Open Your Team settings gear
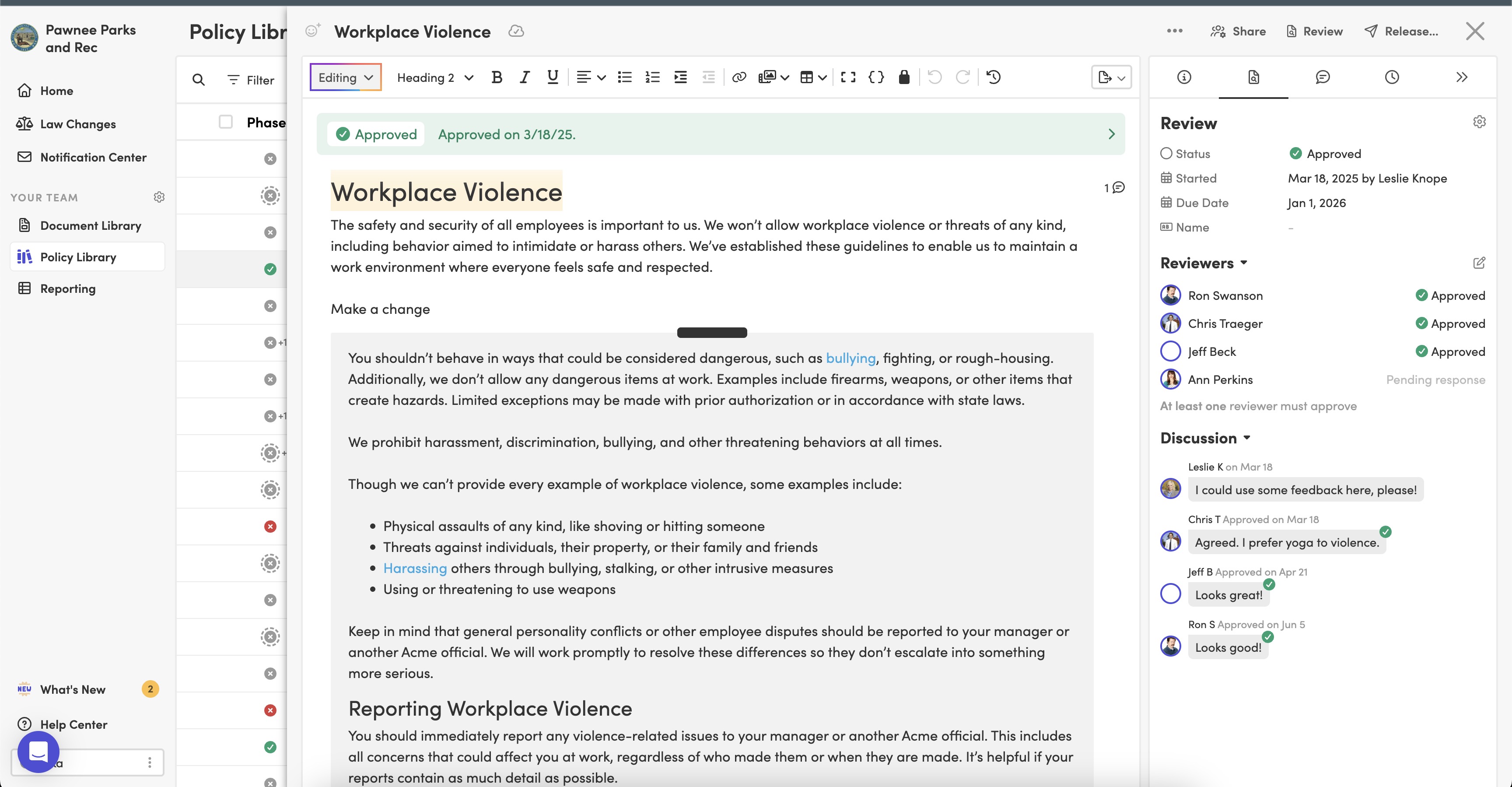The width and height of the screenshot is (1512, 787). pos(159,197)
